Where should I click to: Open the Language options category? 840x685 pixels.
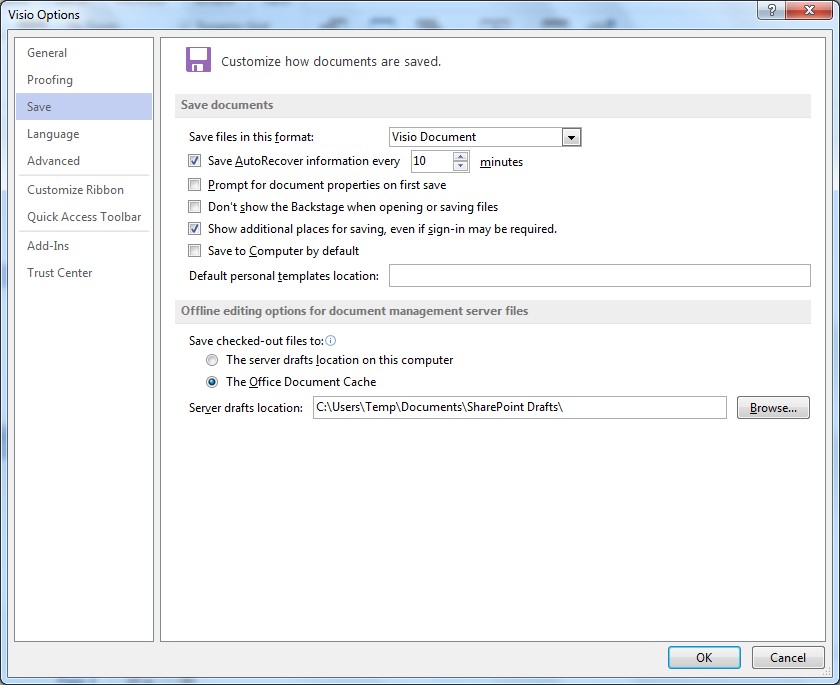(x=84, y=134)
